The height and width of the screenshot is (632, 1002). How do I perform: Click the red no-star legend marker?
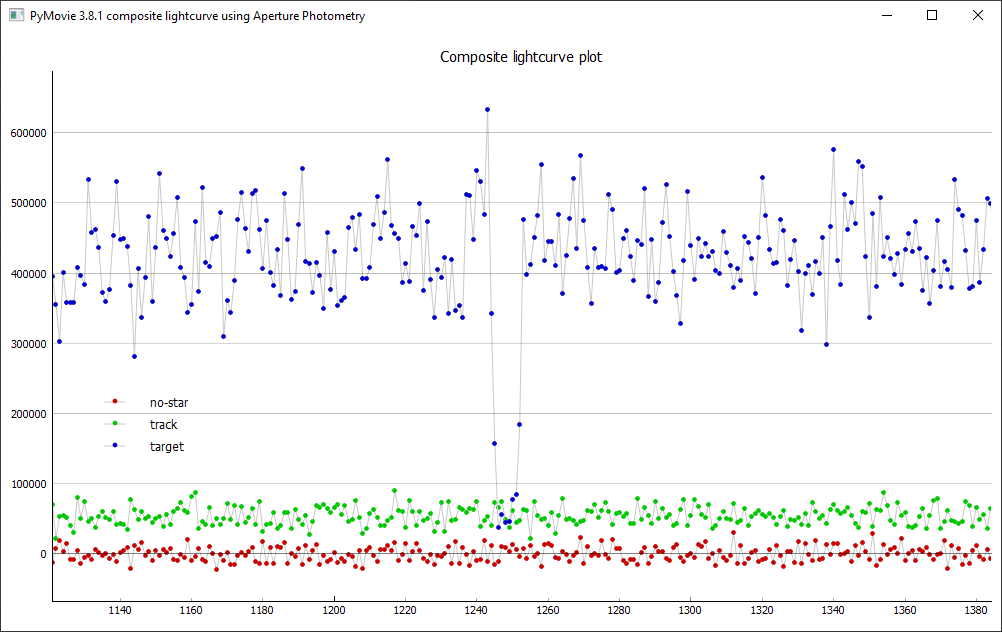pyautogui.click(x=116, y=403)
